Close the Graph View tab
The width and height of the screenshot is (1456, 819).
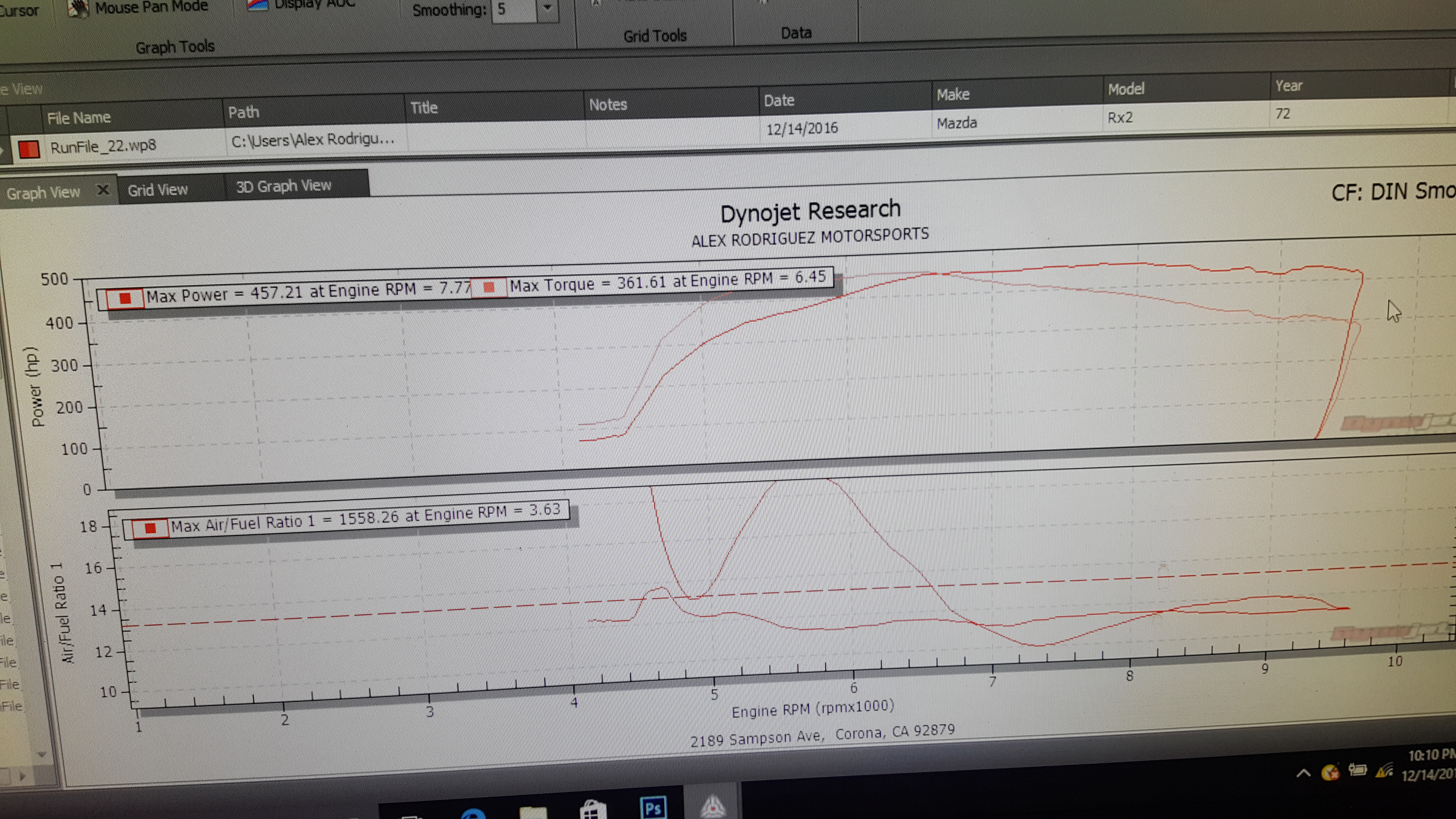point(103,190)
